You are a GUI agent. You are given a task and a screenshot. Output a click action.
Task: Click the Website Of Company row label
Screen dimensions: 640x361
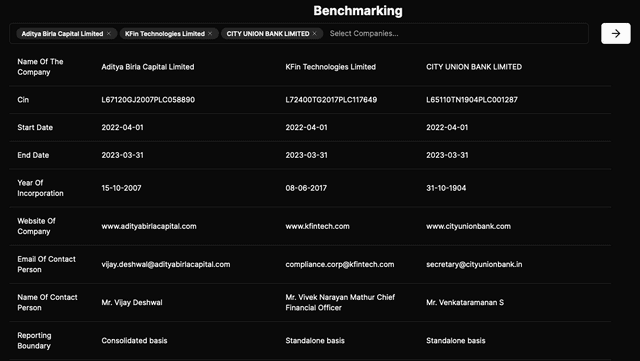coord(36,226)
